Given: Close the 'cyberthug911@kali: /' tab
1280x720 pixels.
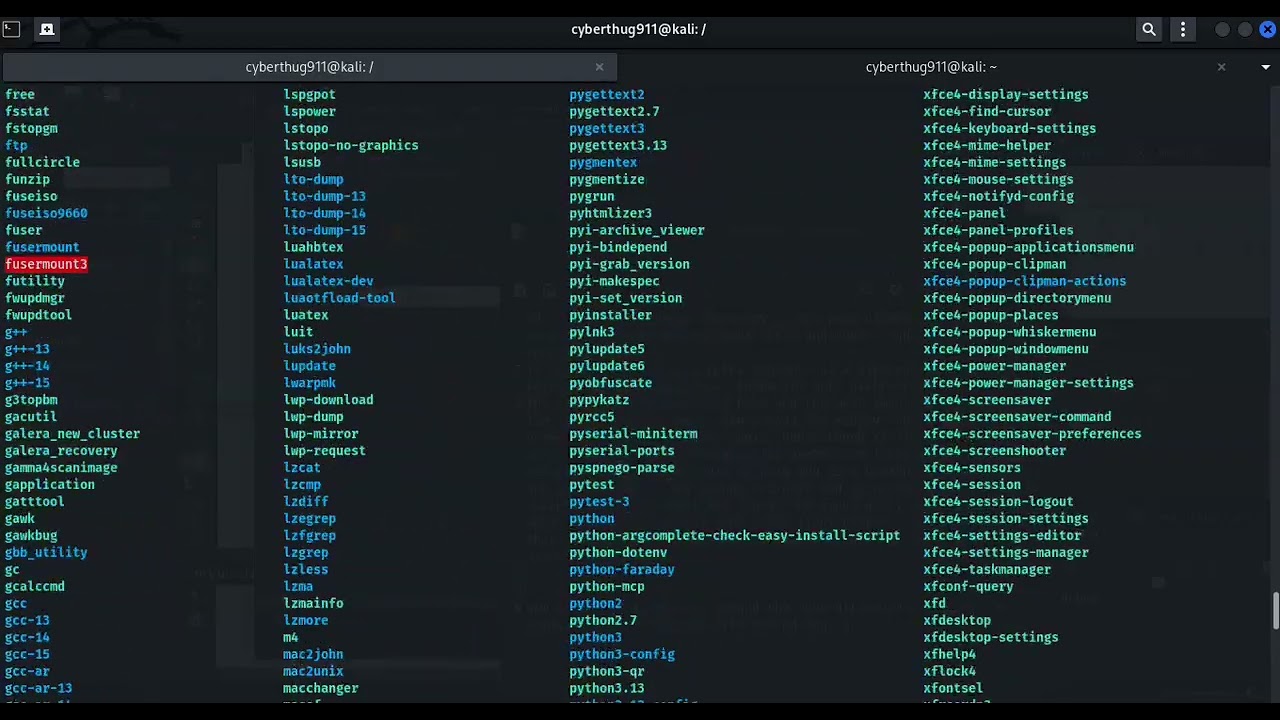Looking at the screenshot, I should click(599, 67).
